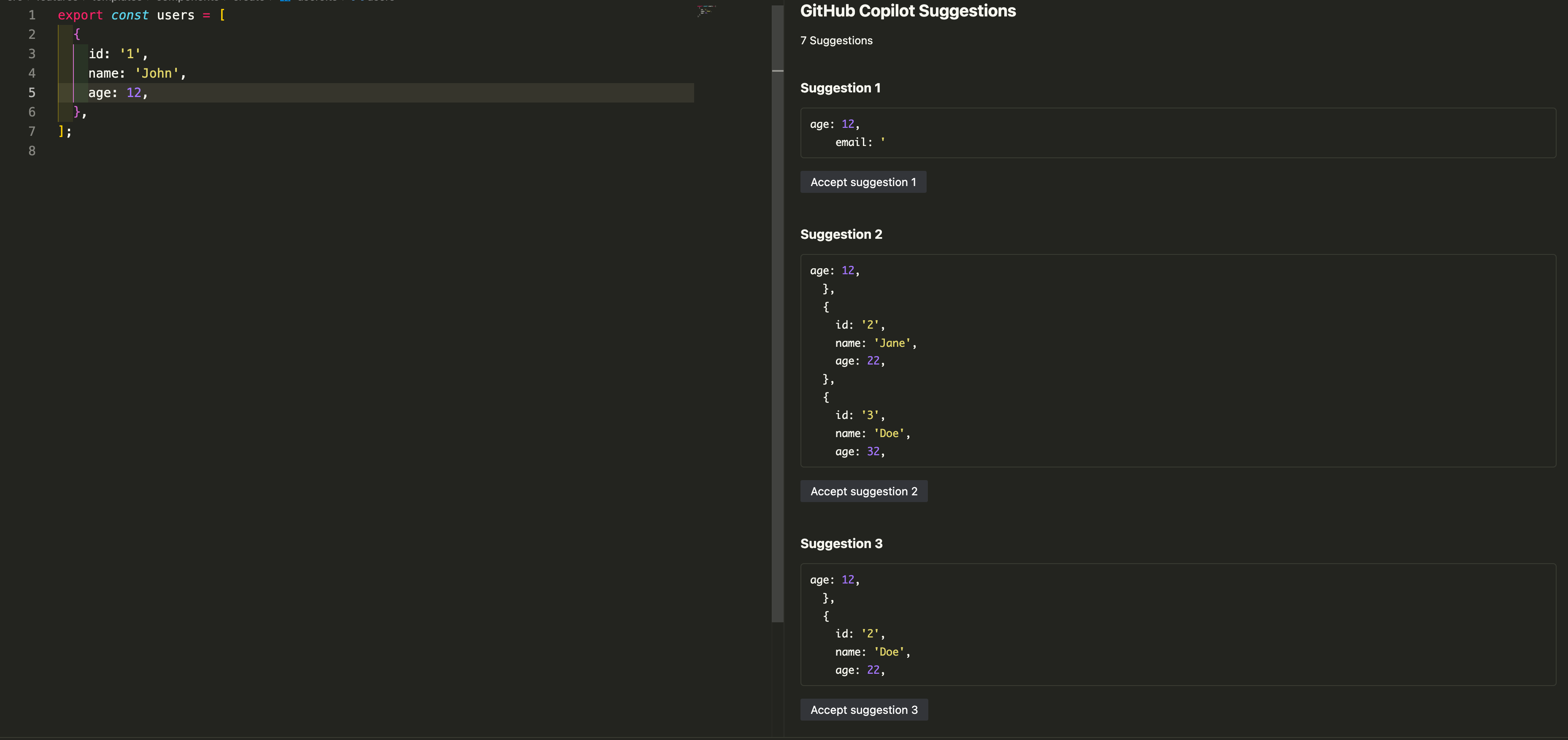Click line number 1 in gutter

coord(32,15)
